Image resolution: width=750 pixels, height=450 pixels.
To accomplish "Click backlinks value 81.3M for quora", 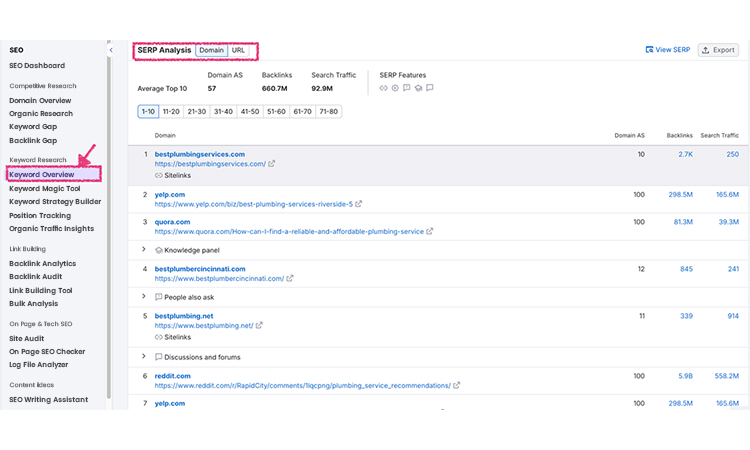I will pos(683,222).
